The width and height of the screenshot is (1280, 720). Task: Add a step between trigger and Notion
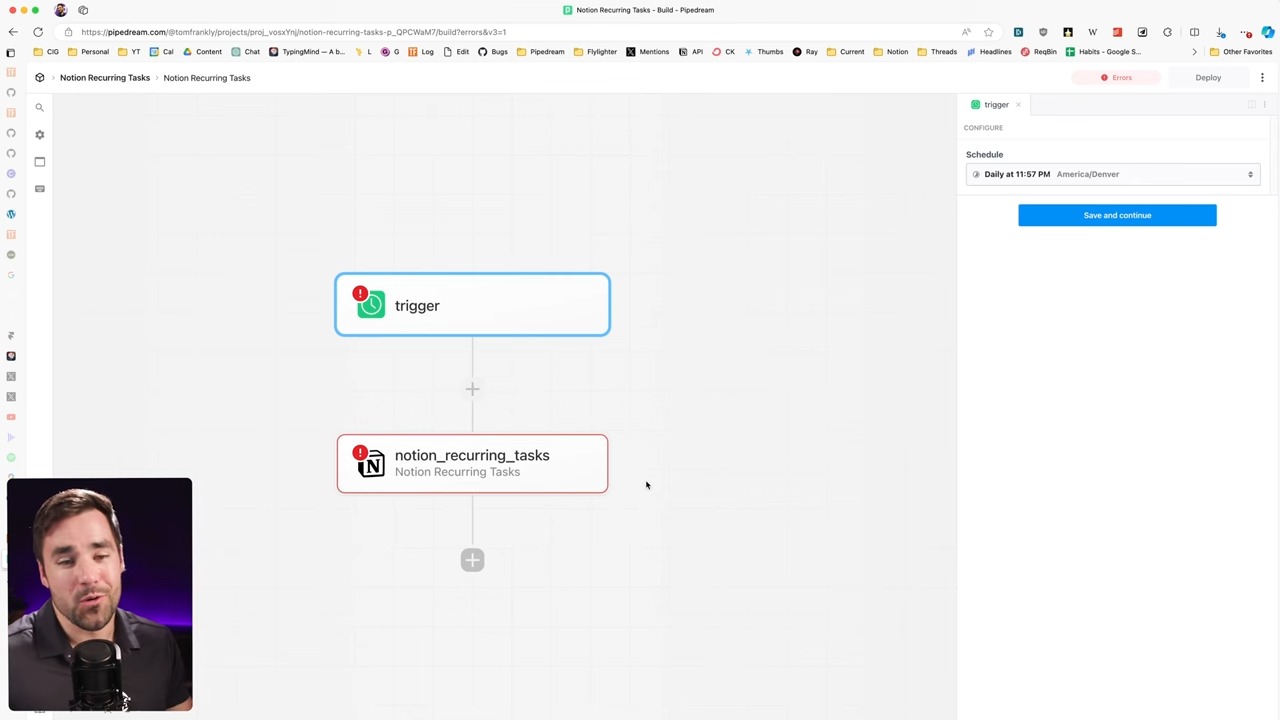click(472, 389)
